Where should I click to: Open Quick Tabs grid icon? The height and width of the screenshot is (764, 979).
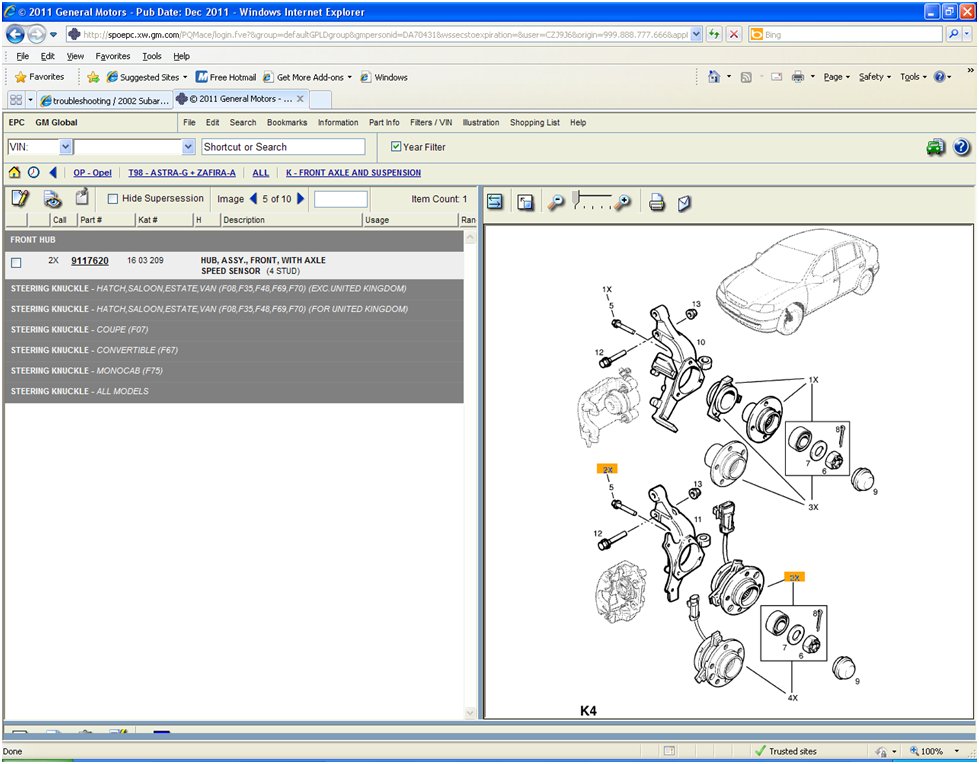pos(16,100)
